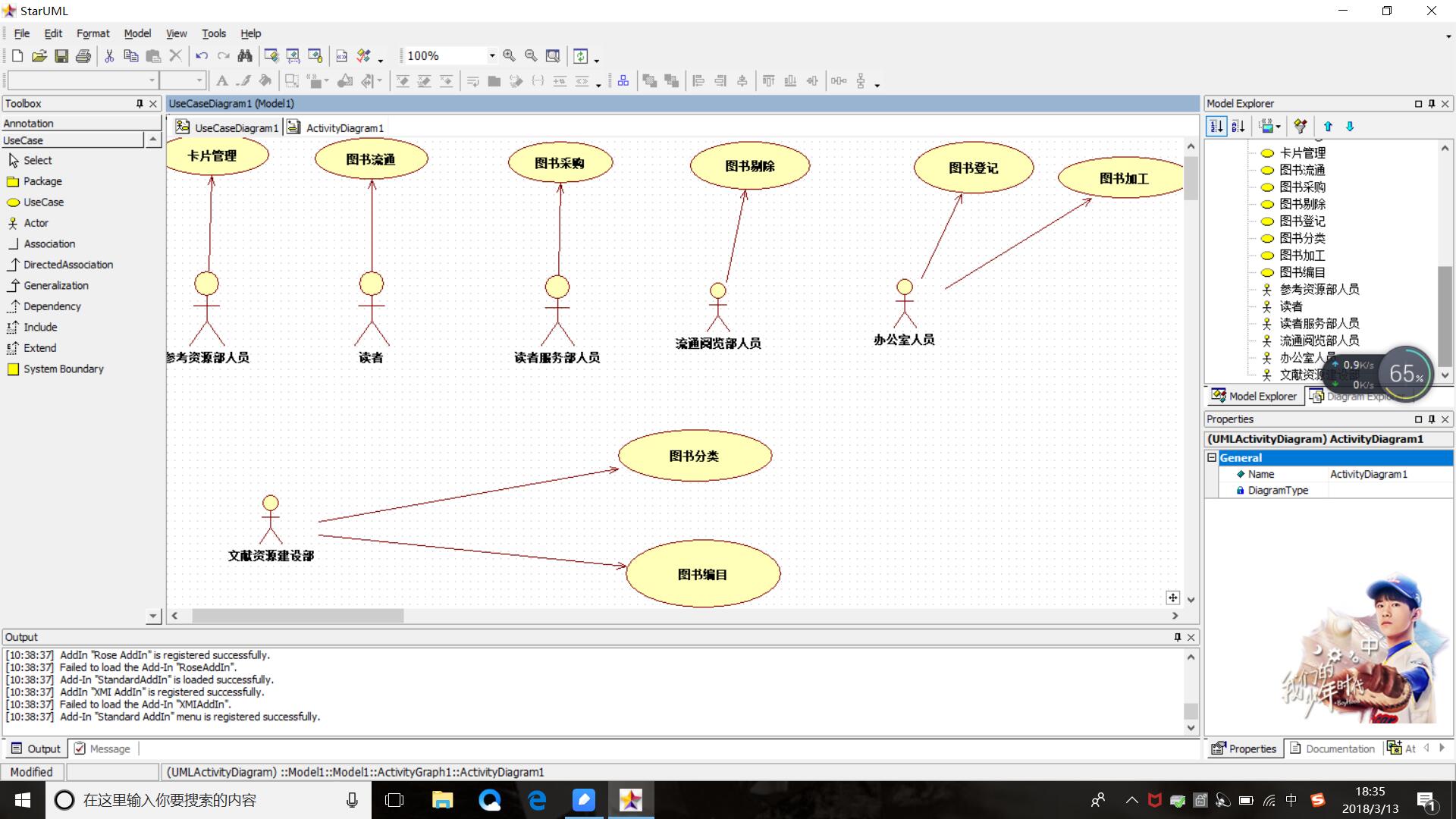Click the Find binoculars icon
1456x819 pixels.
click(x=244, y=56)
